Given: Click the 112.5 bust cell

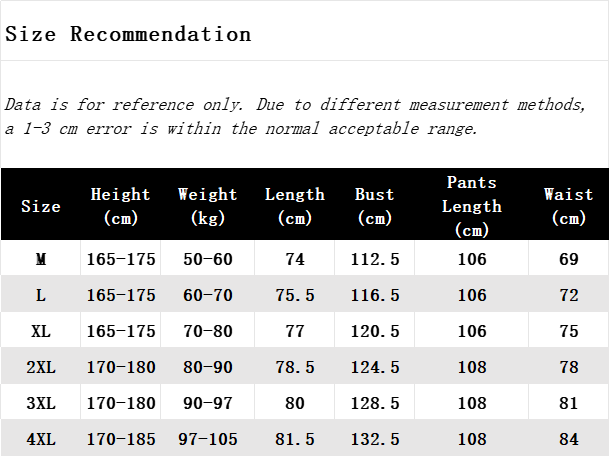Looking at the screenshot, I should coord(375,260).
